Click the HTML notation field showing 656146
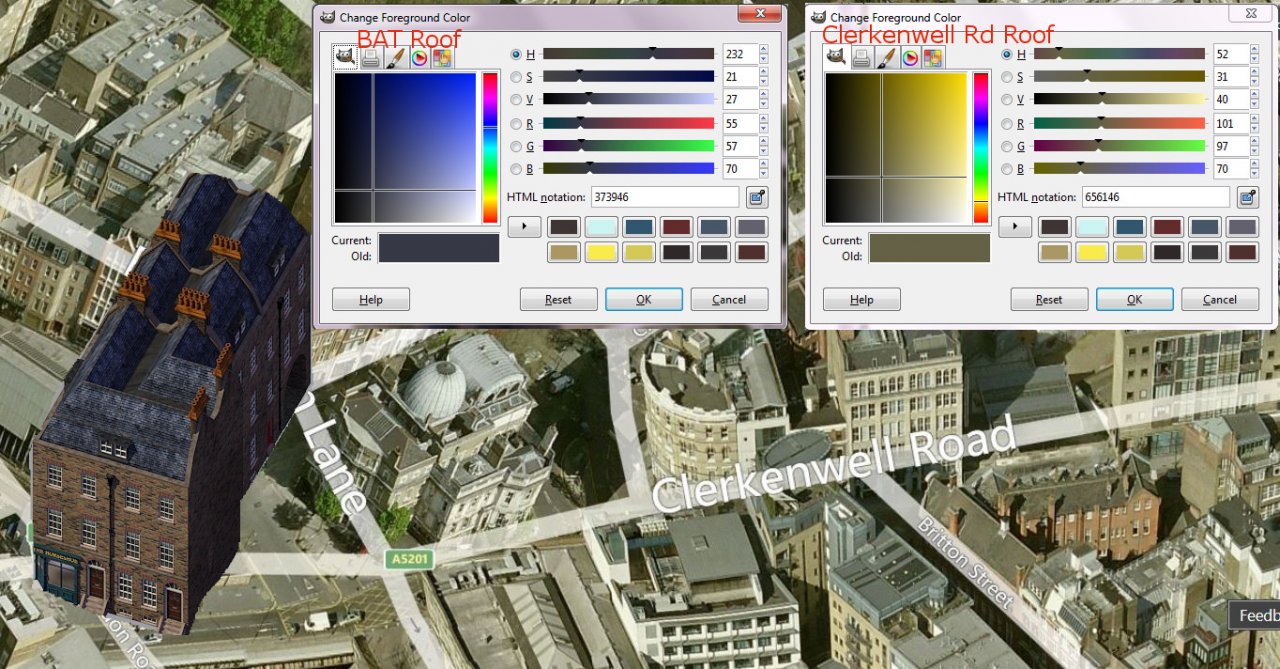 1155,197
